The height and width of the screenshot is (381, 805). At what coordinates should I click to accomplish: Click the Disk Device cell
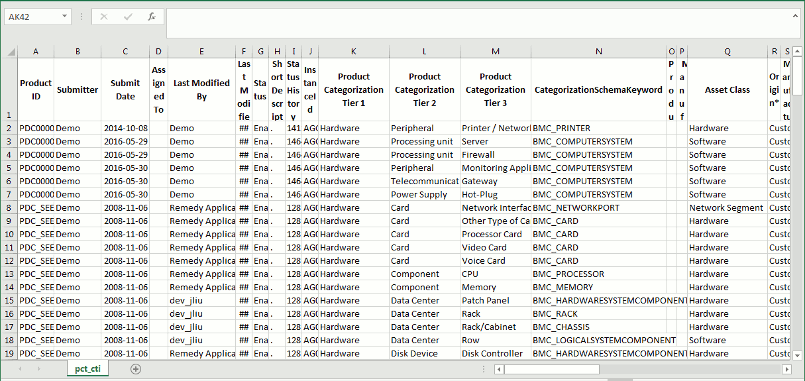(425, 353)
